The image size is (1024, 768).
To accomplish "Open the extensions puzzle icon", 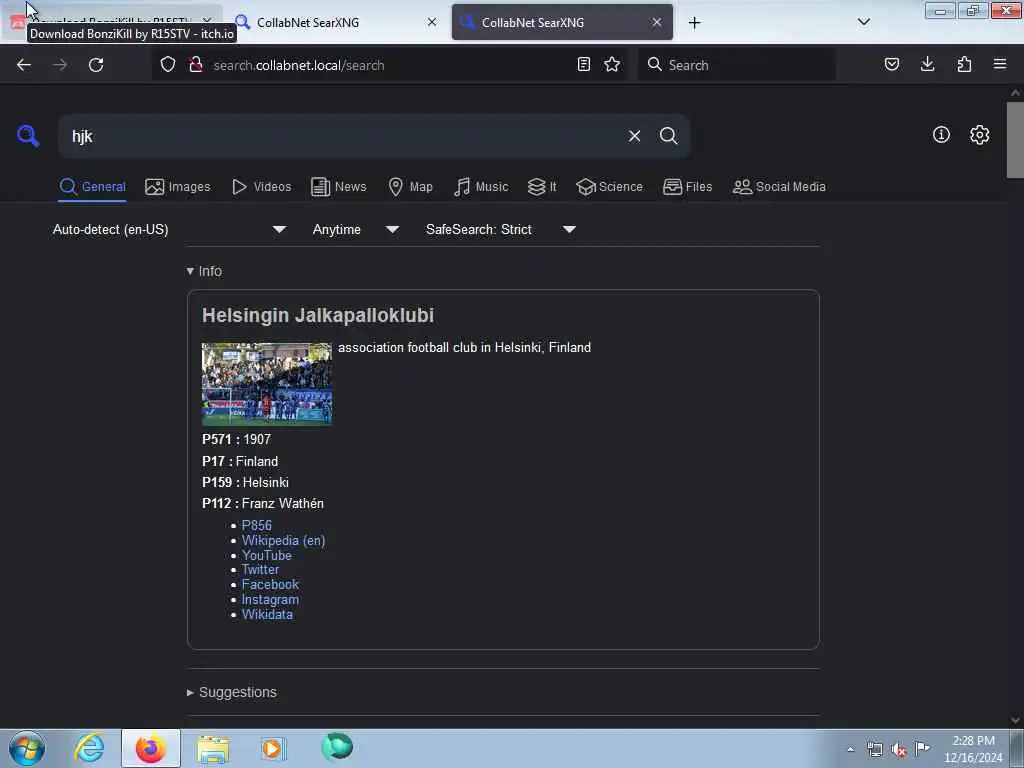I will pos(964,64).
